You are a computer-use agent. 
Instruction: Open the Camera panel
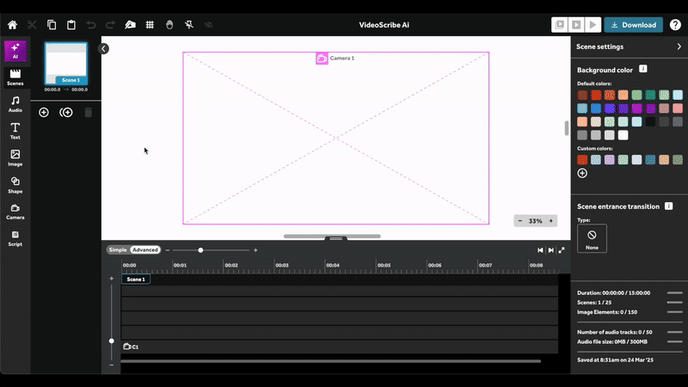[15, 212]
